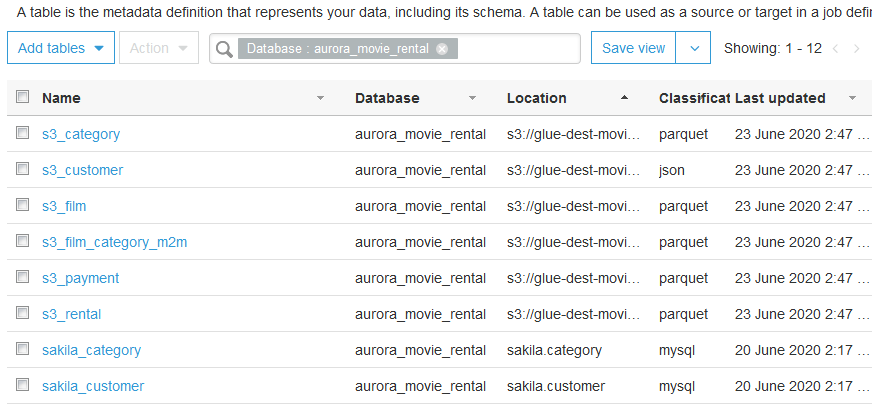The width and height of the screenshot is (872, 405).
Task: Open Name column sort arrow
Action: pyautogui.click(x=320, y=98)
